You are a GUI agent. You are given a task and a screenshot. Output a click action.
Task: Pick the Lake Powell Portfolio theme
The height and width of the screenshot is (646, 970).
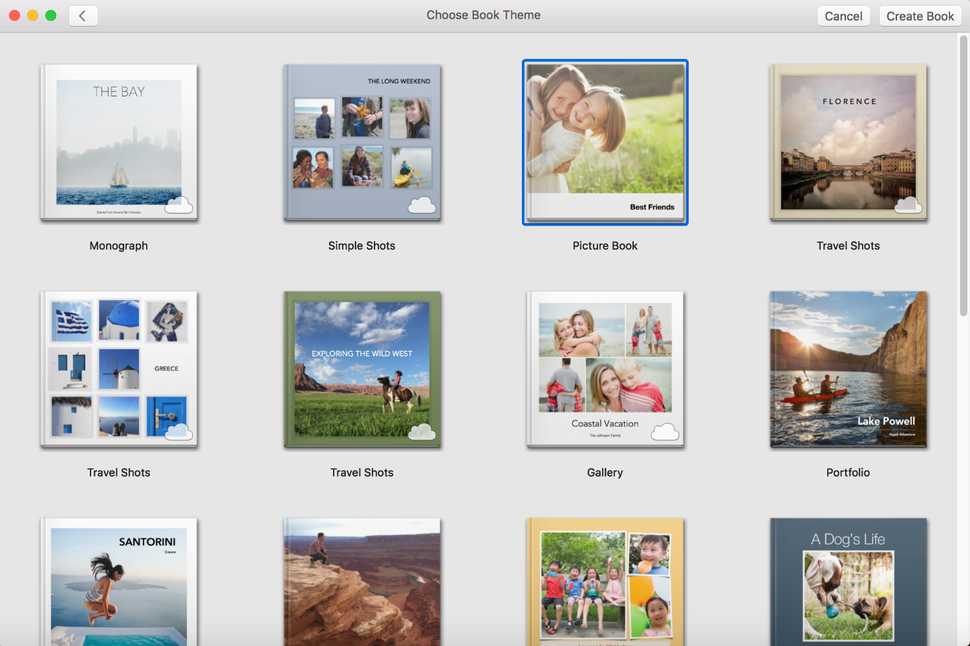[x=848, y=368]
